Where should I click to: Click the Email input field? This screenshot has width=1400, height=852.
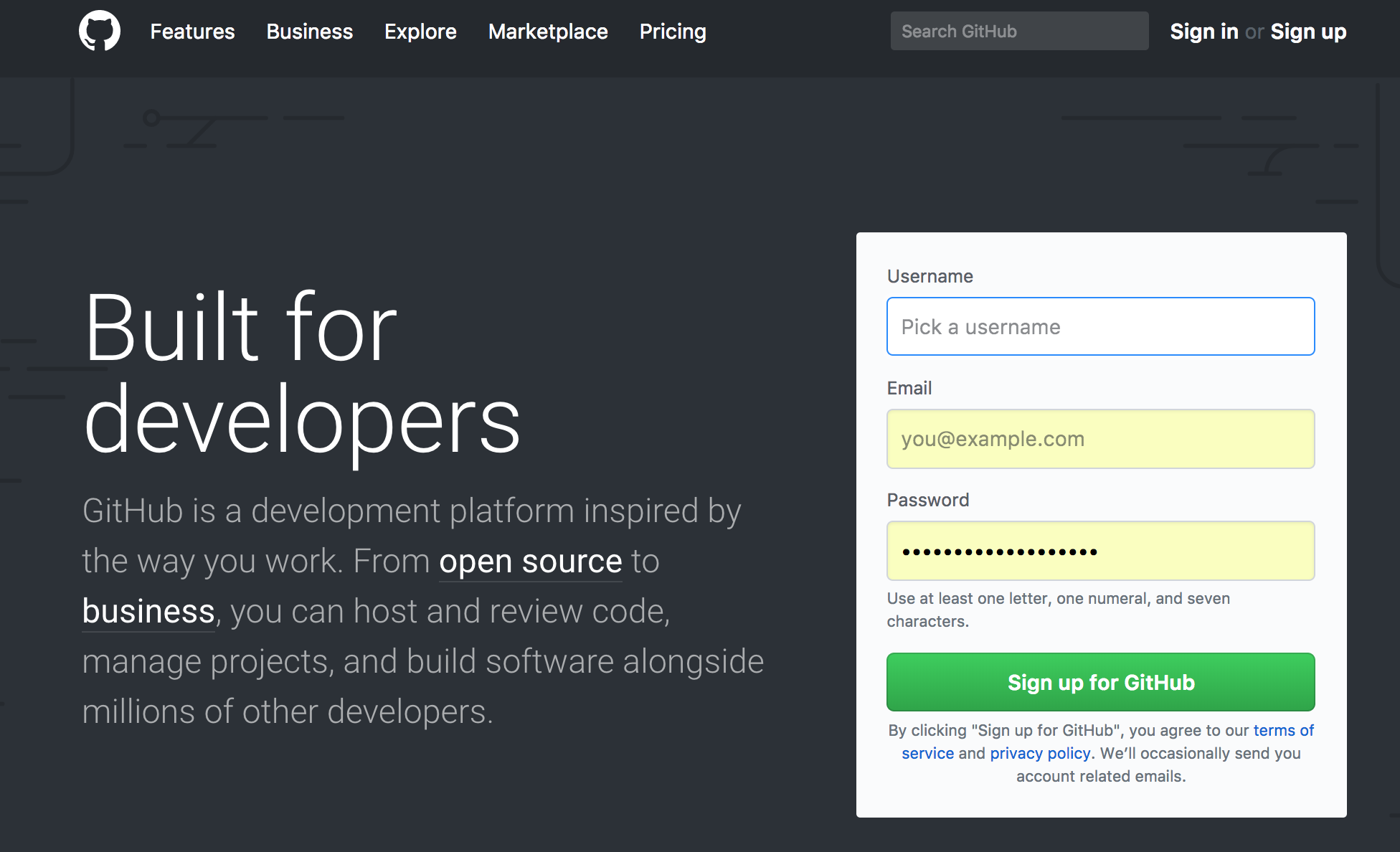(1100, 439)
